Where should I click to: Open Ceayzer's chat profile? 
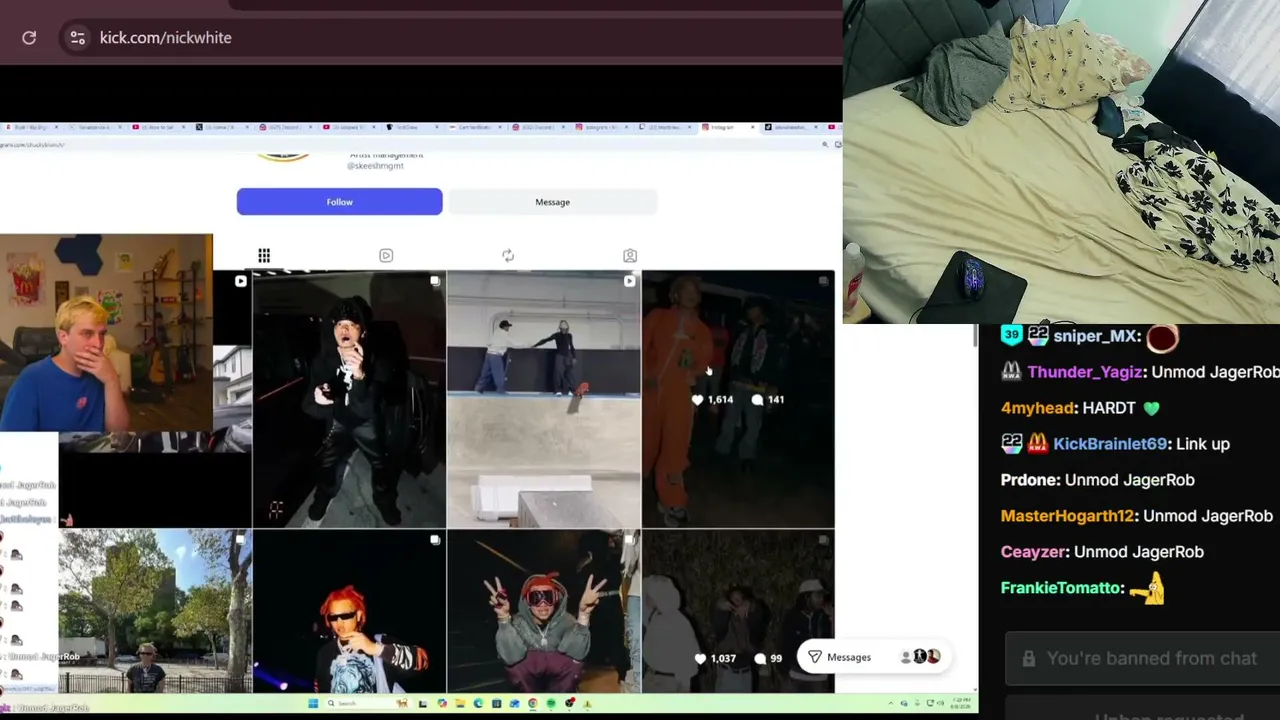tap(1033, 552)
